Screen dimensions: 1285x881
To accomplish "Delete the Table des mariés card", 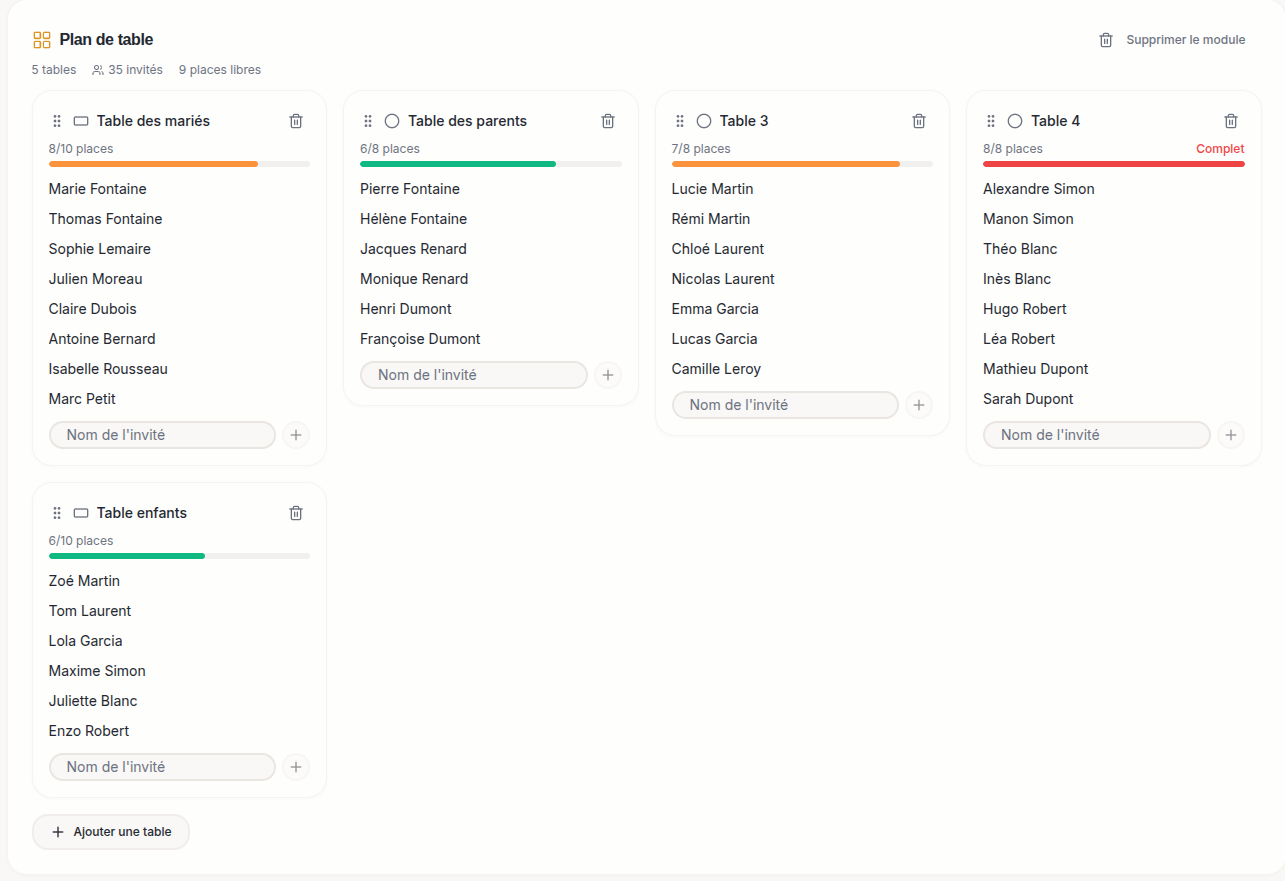I will (296, 121).
